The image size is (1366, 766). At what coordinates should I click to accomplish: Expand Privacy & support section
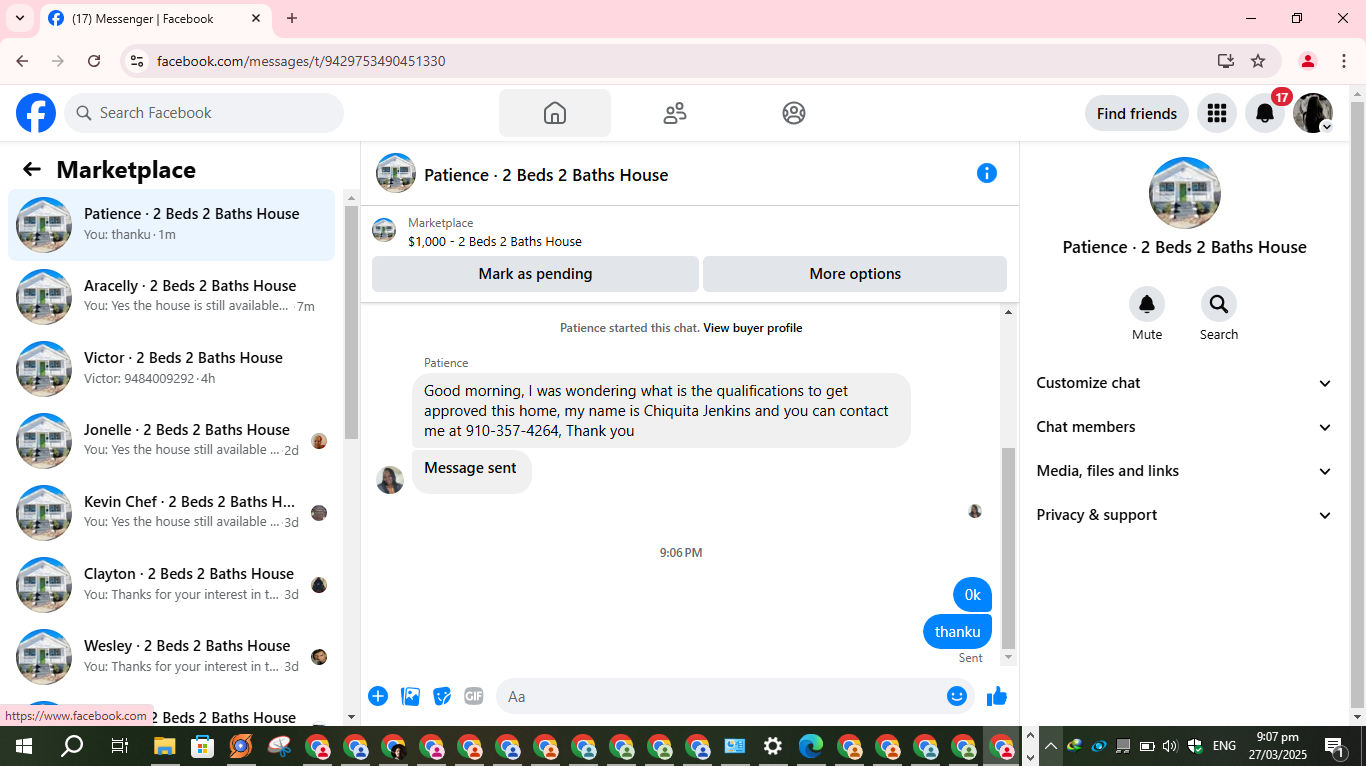click(x=1185, y=515)
